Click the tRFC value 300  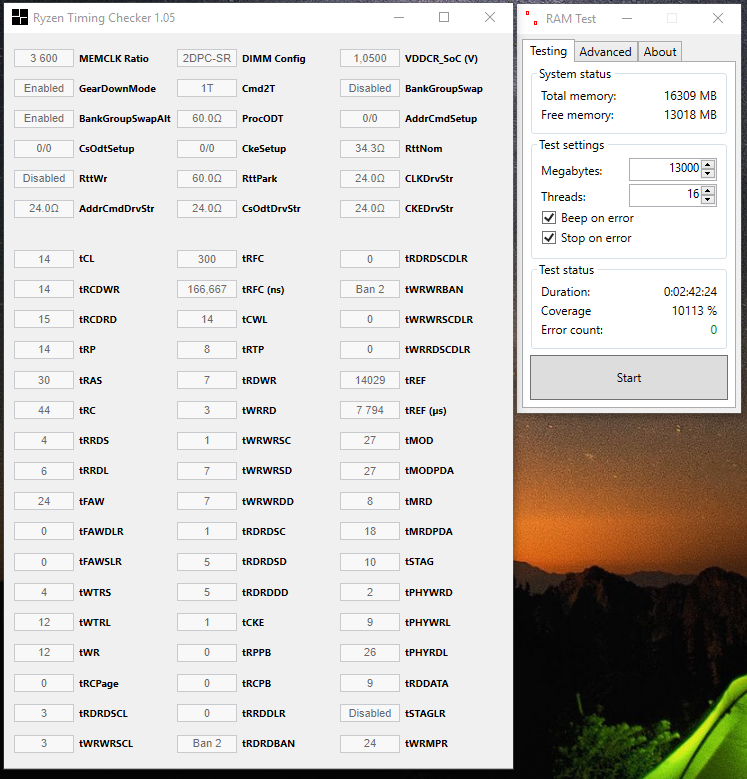[x=207, y=259]
